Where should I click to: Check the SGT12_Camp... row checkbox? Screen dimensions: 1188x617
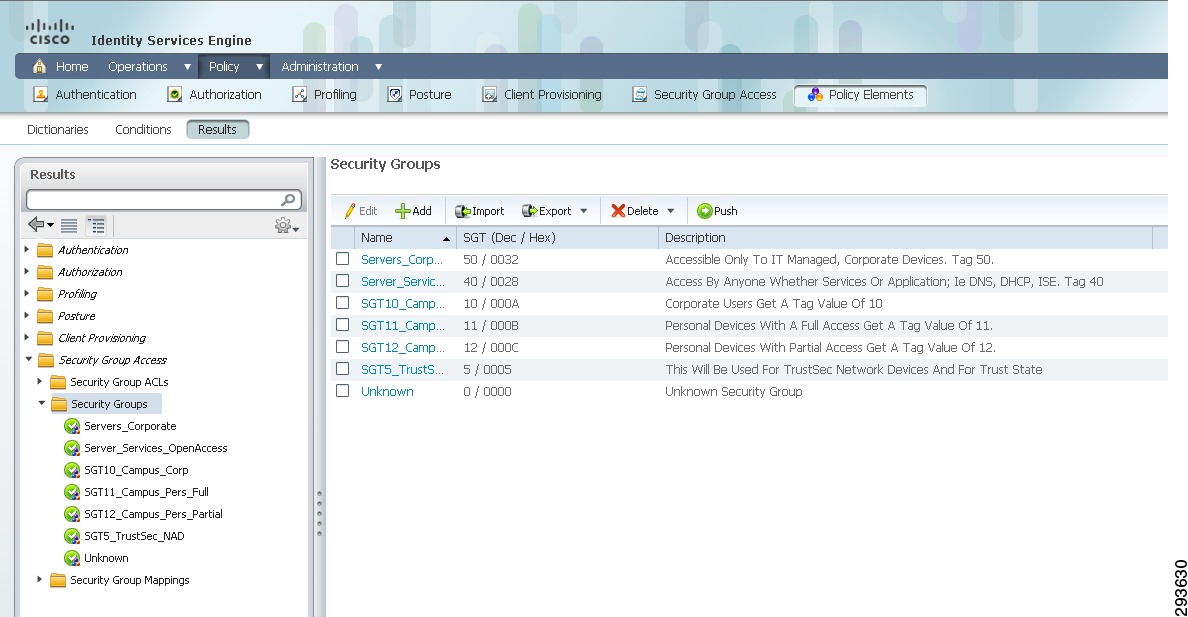(342, 347)
